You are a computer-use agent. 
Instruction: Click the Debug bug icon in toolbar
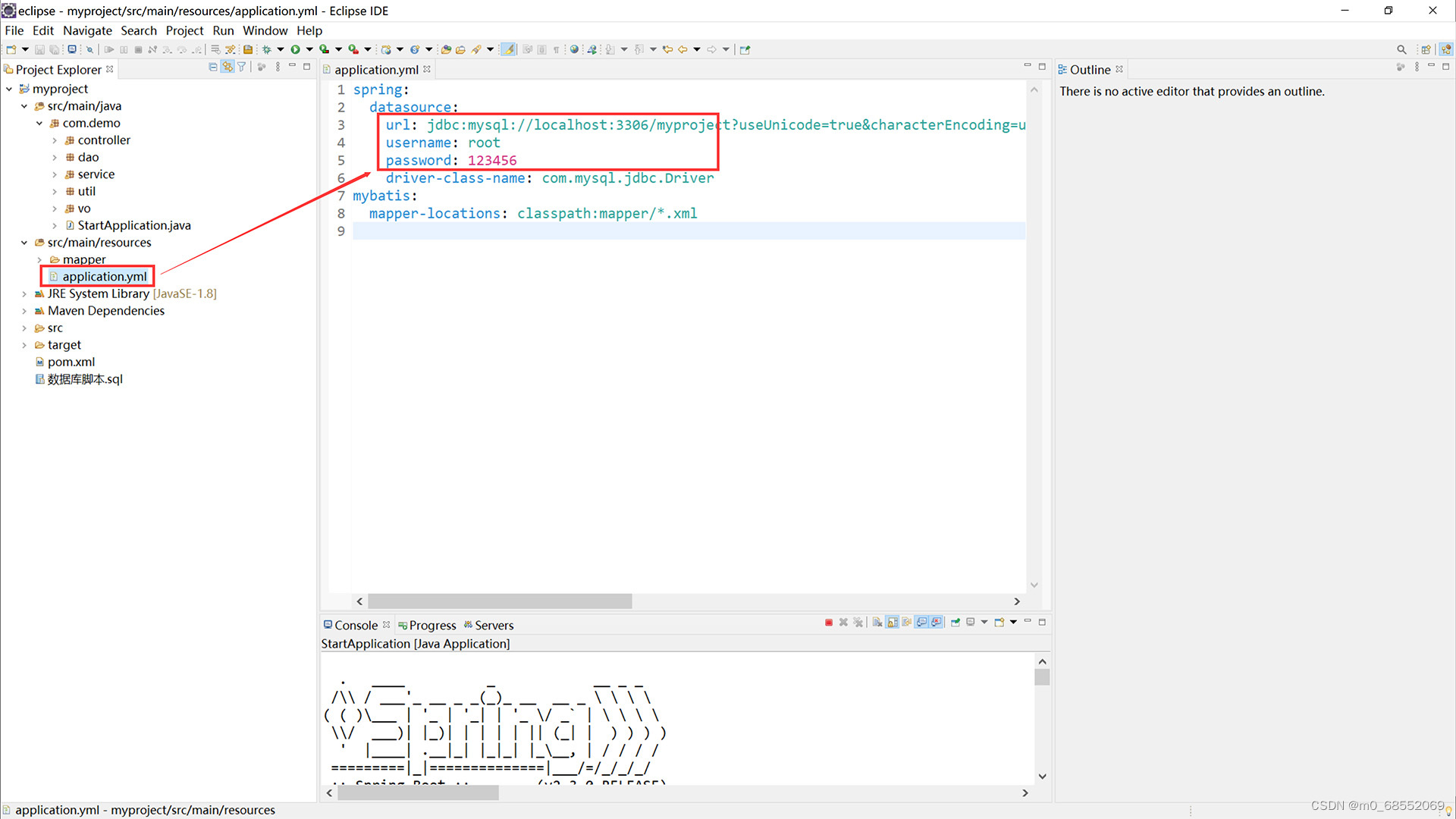tap(267, 49)
